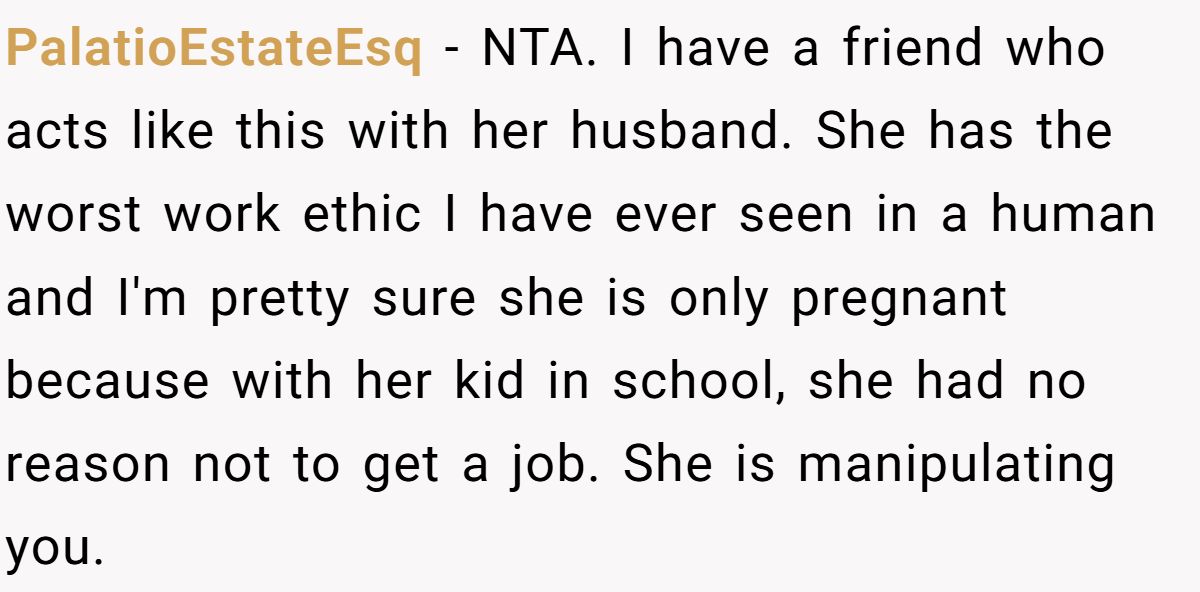Click the dash after the username
The height and width of the screenshot is (592, 1200).
(453, 52)
